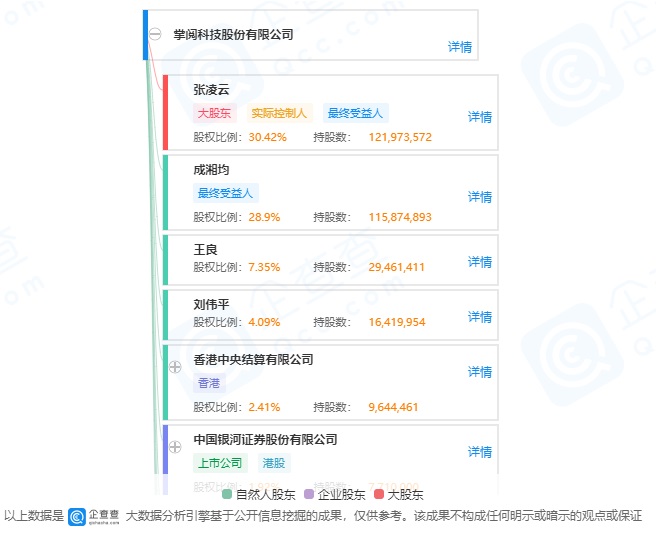Click 最终受益人 tag under 成湘均
The image size is (656, 536).
pos(226,193)
